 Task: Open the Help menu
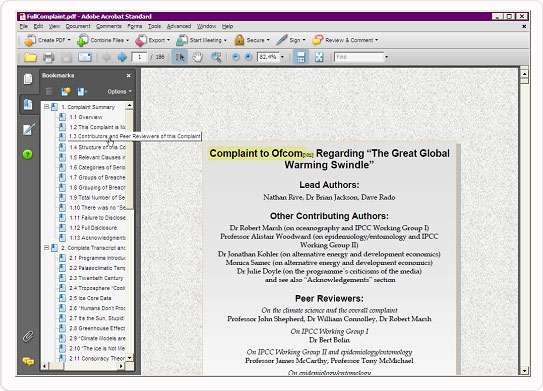(227, 26)
